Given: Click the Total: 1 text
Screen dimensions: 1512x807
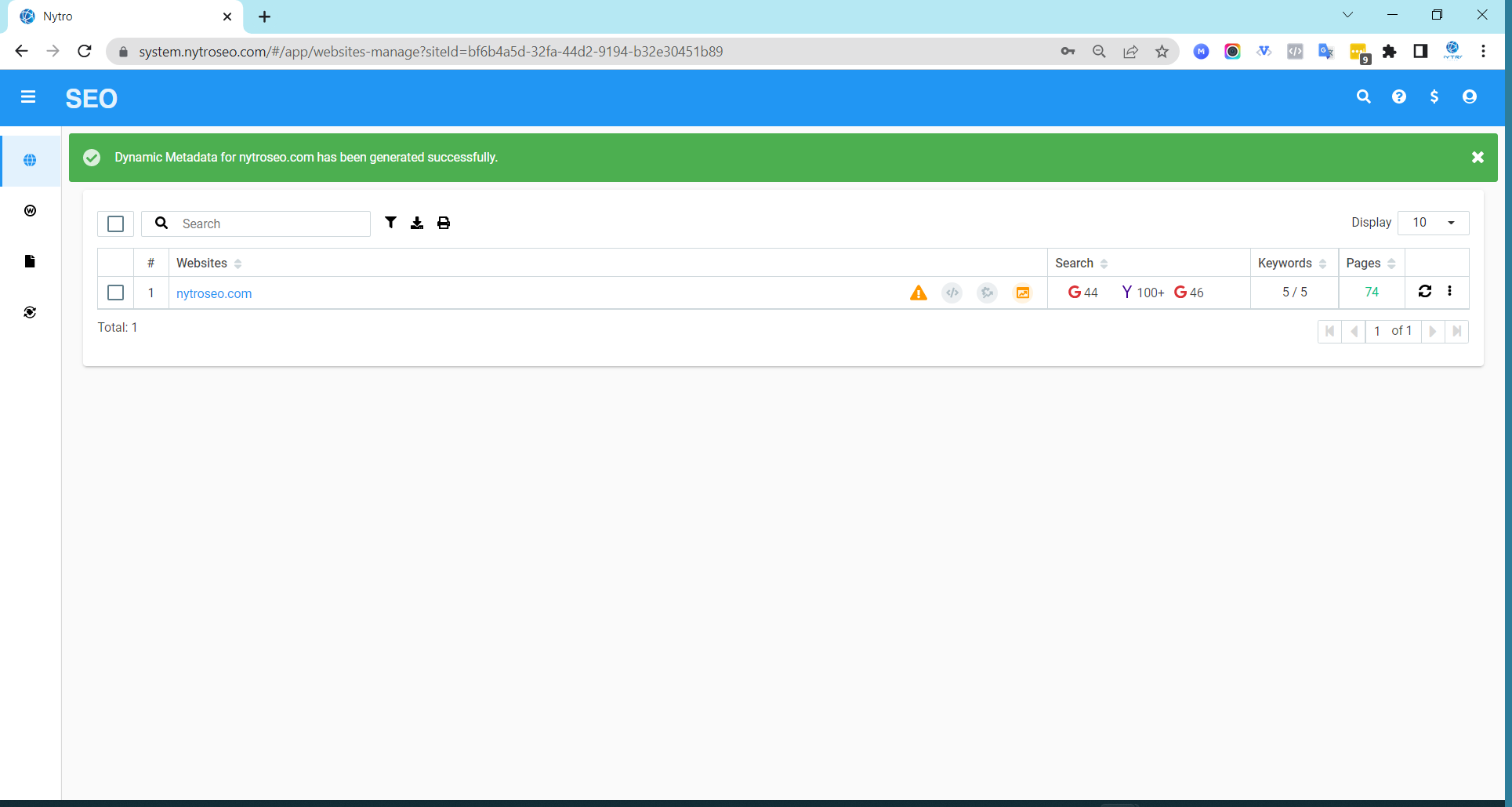Looking at the screenshot, I should pyautogui.click(x=118, y=327).
